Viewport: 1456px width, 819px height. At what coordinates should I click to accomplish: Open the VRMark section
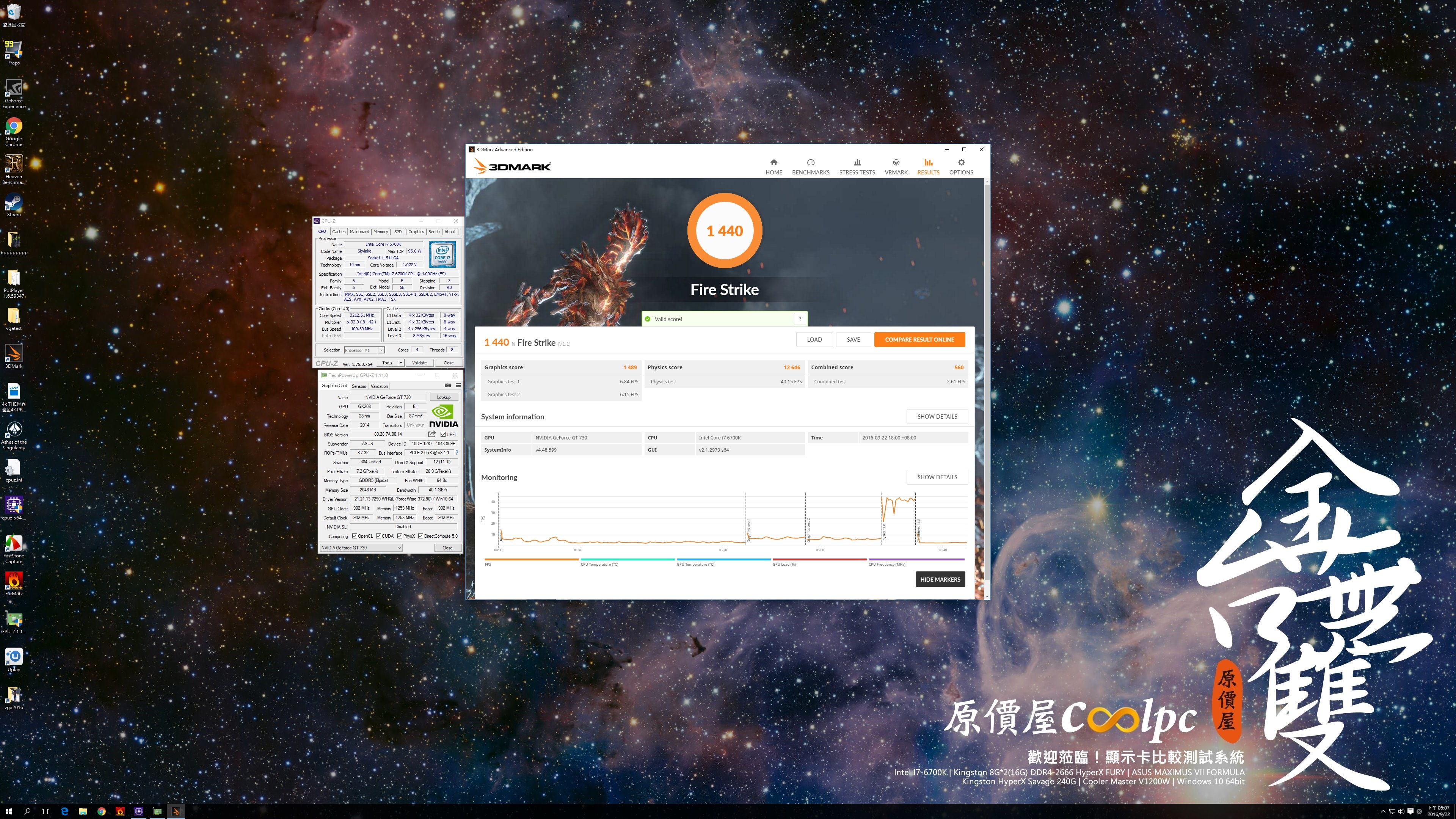tap(896, 167)
